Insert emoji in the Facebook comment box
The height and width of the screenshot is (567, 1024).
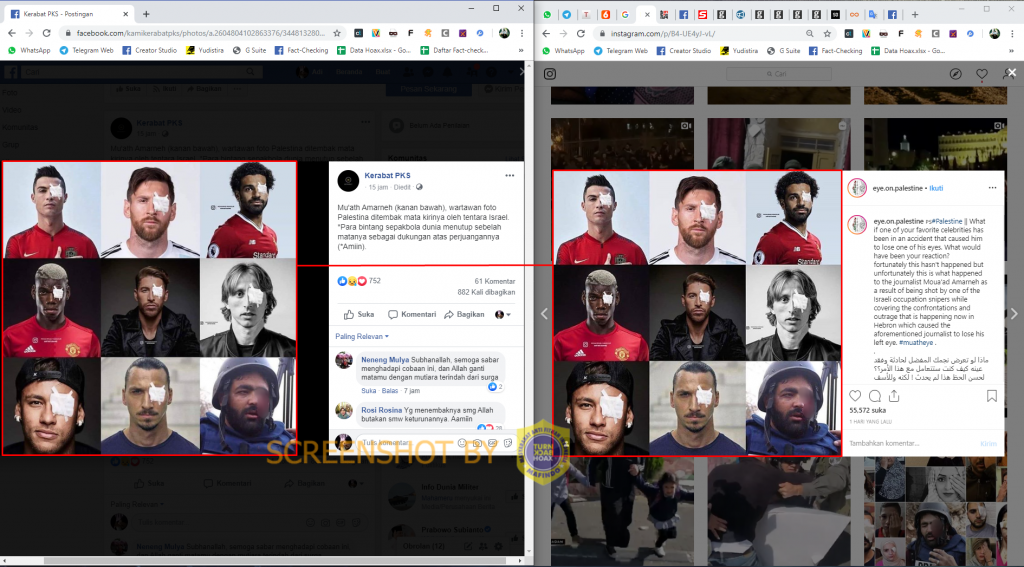462,443
